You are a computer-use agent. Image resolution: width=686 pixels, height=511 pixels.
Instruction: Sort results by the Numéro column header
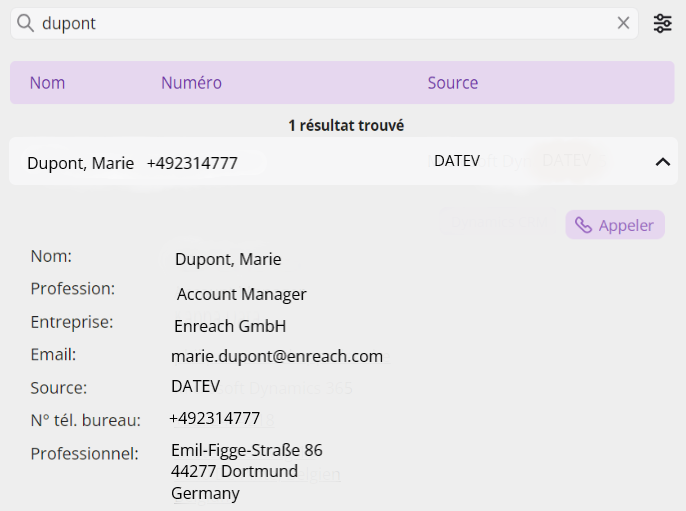(x=191, y=83)
